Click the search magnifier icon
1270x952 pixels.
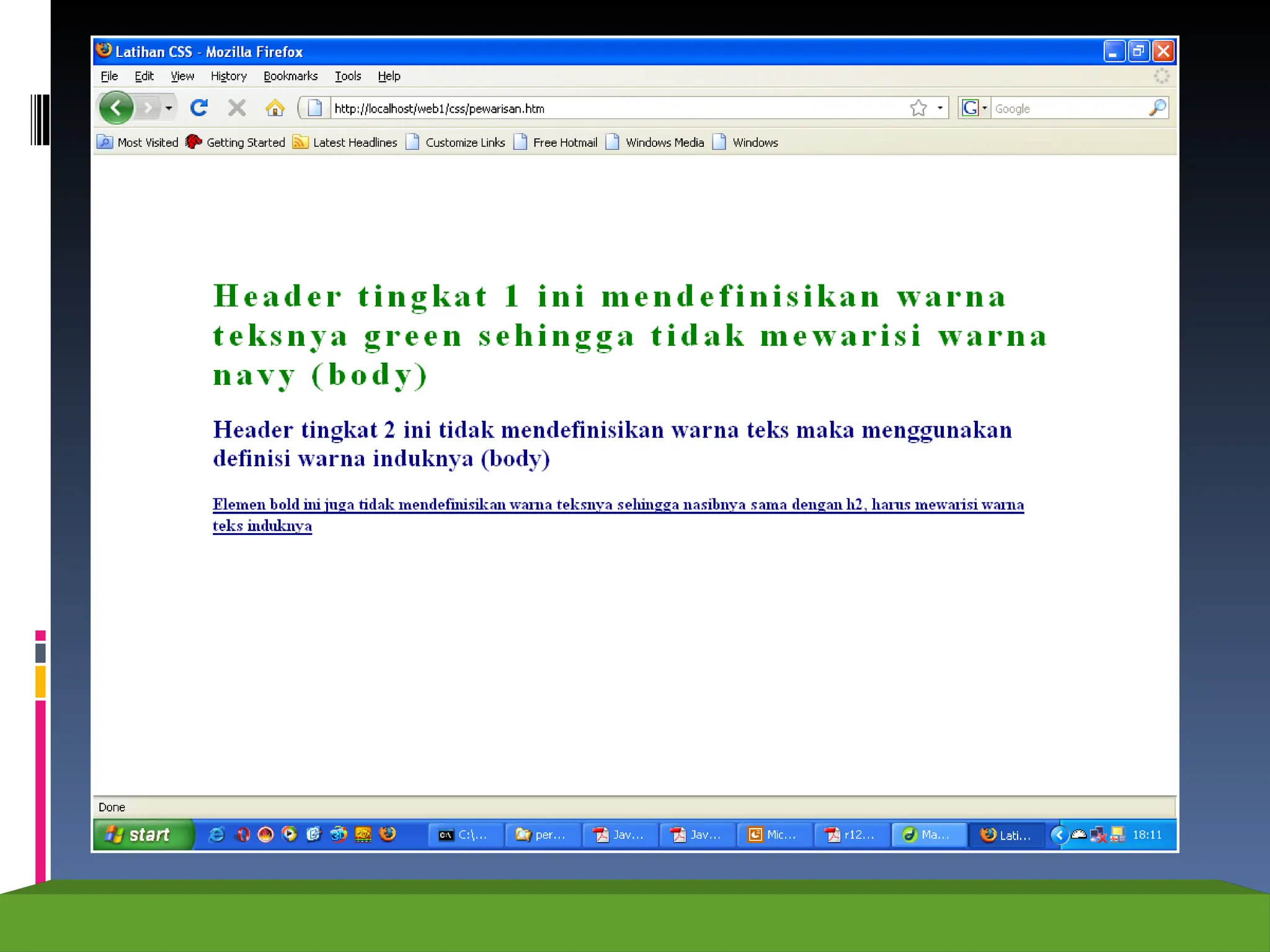[x=1157, y=108]
